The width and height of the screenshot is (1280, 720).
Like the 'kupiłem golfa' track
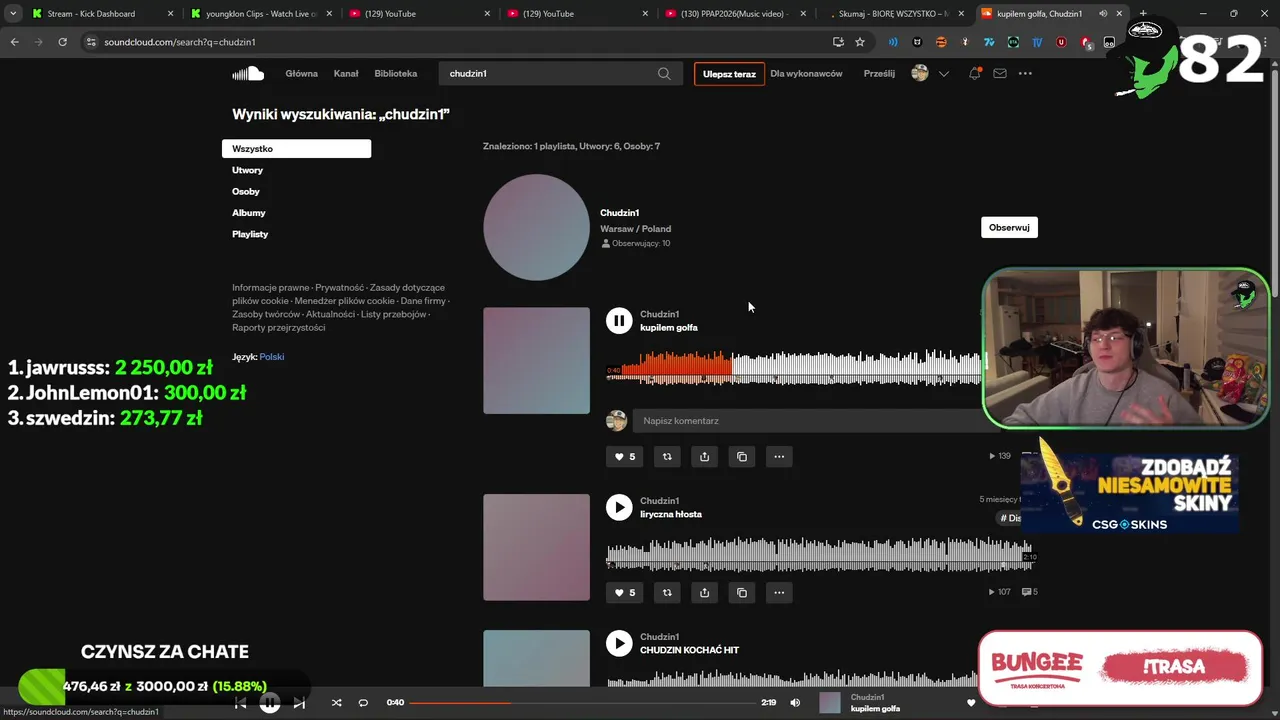(x=624, y=456)
